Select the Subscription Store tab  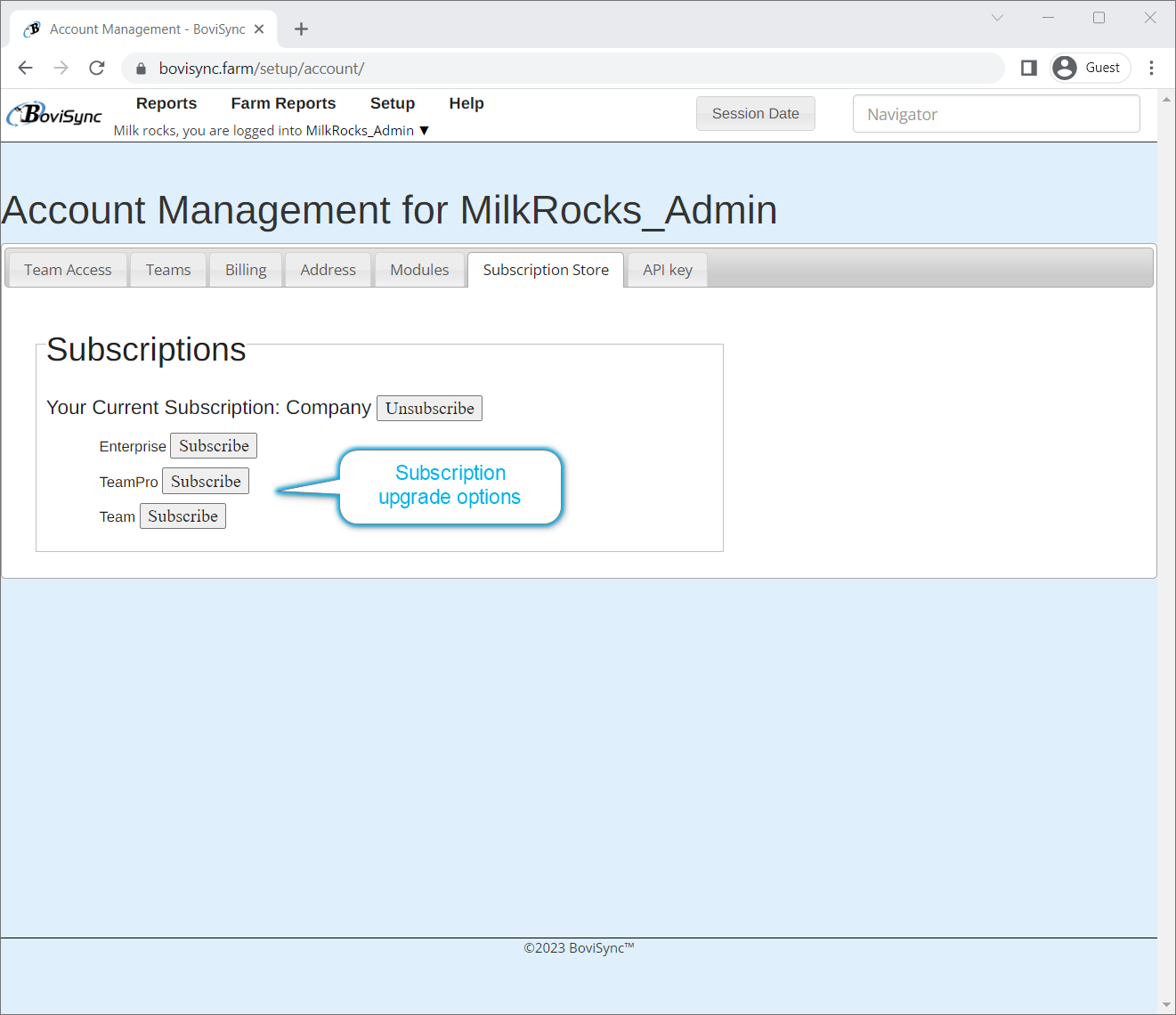(546, 270)
